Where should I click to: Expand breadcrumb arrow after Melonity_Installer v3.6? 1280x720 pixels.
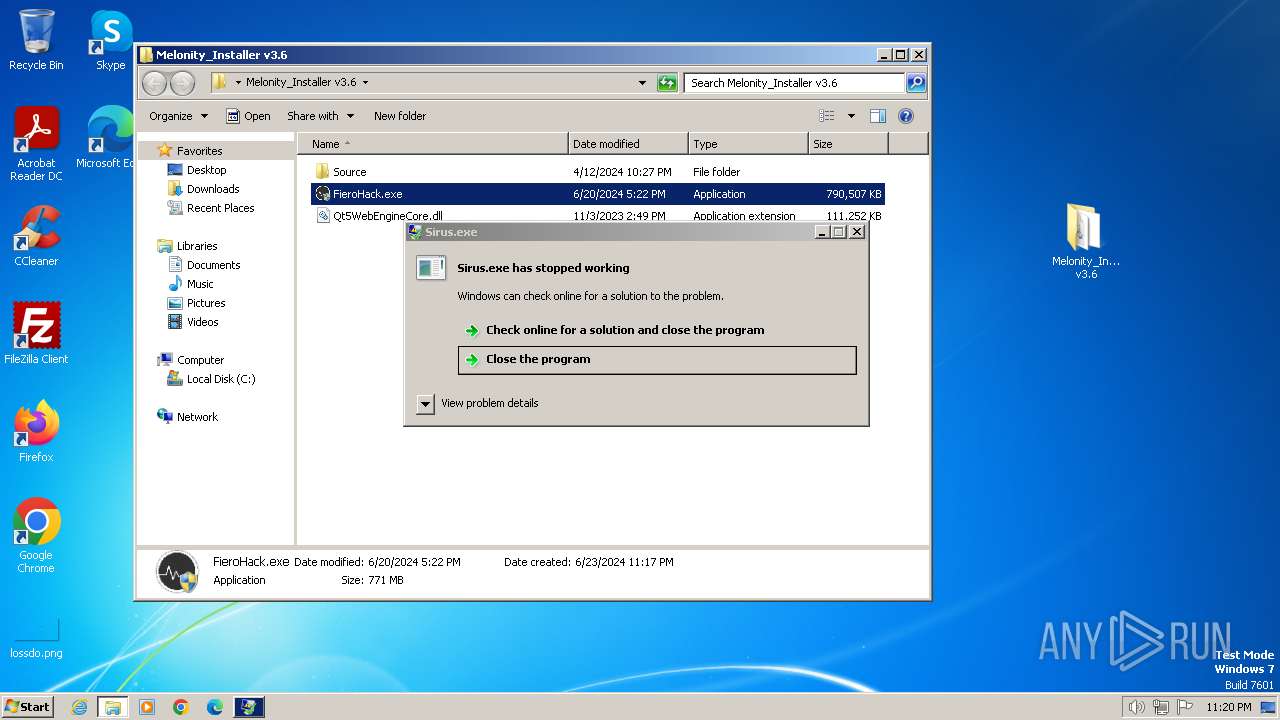pyautogui.click(x=365, y=83)
